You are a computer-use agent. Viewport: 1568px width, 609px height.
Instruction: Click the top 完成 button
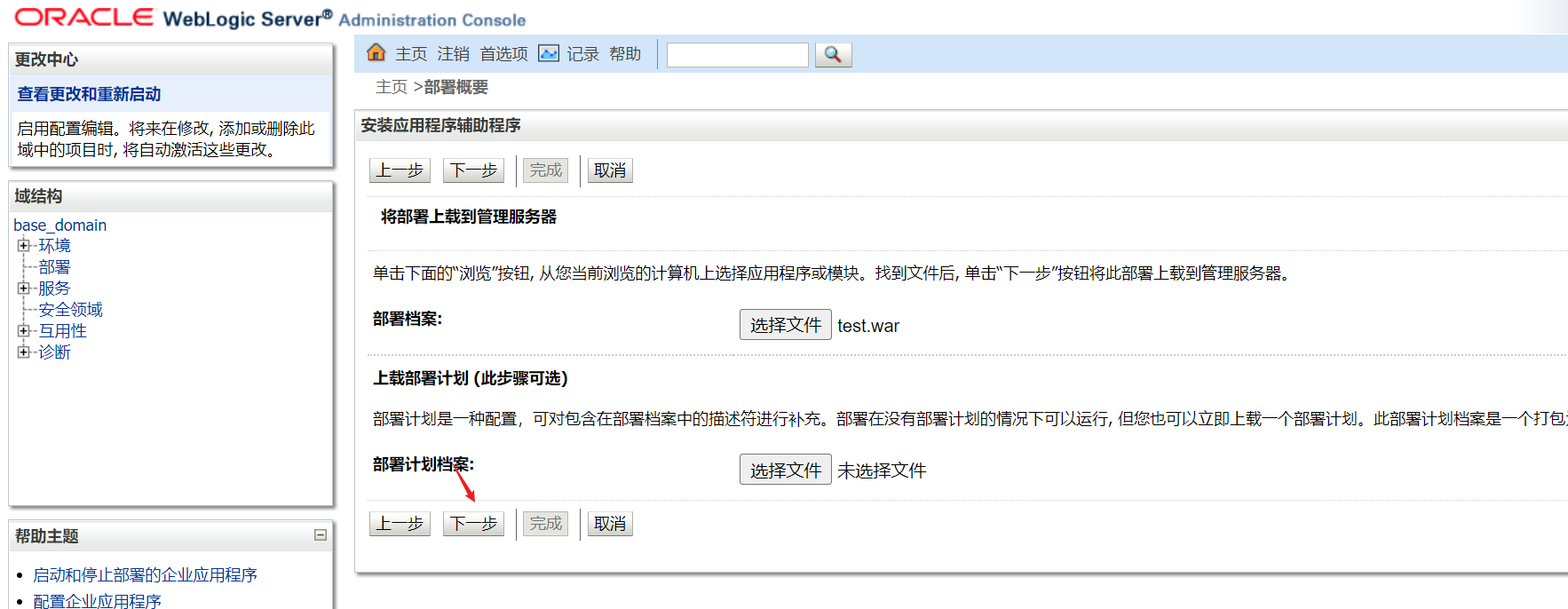pyautogui.click(x=545, y=170)
